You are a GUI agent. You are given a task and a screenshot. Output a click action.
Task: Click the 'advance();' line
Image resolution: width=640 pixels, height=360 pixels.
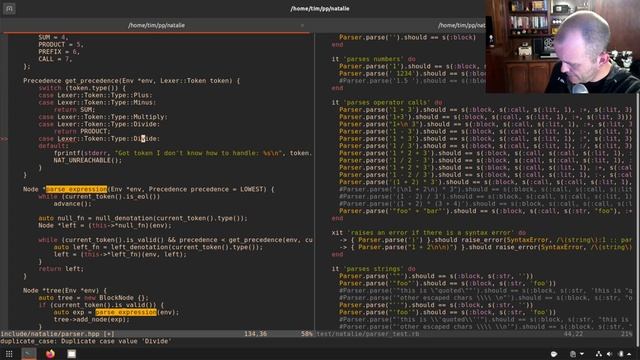point(72,204)
